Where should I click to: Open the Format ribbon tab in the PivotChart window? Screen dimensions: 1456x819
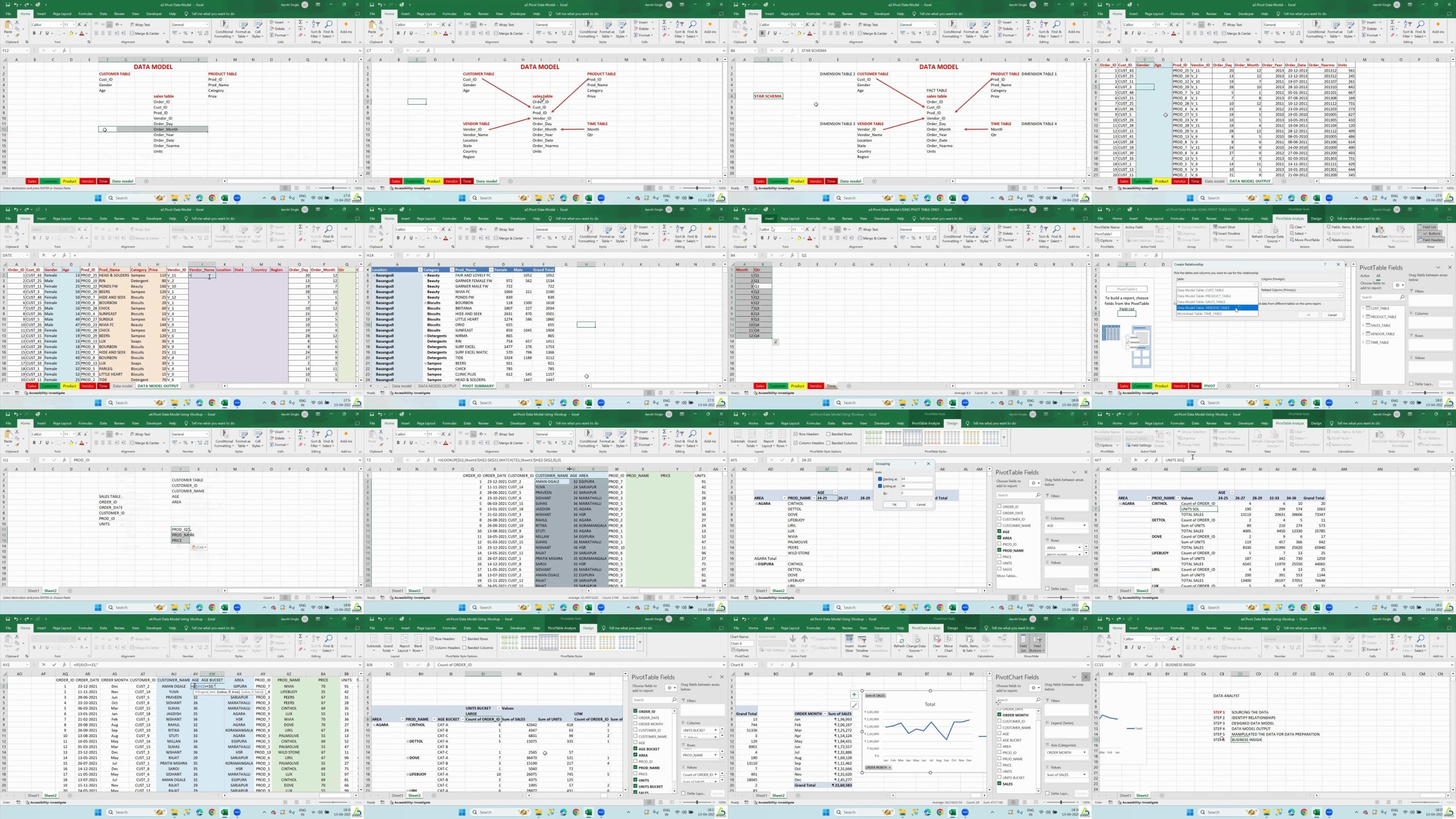click(971, 628)
